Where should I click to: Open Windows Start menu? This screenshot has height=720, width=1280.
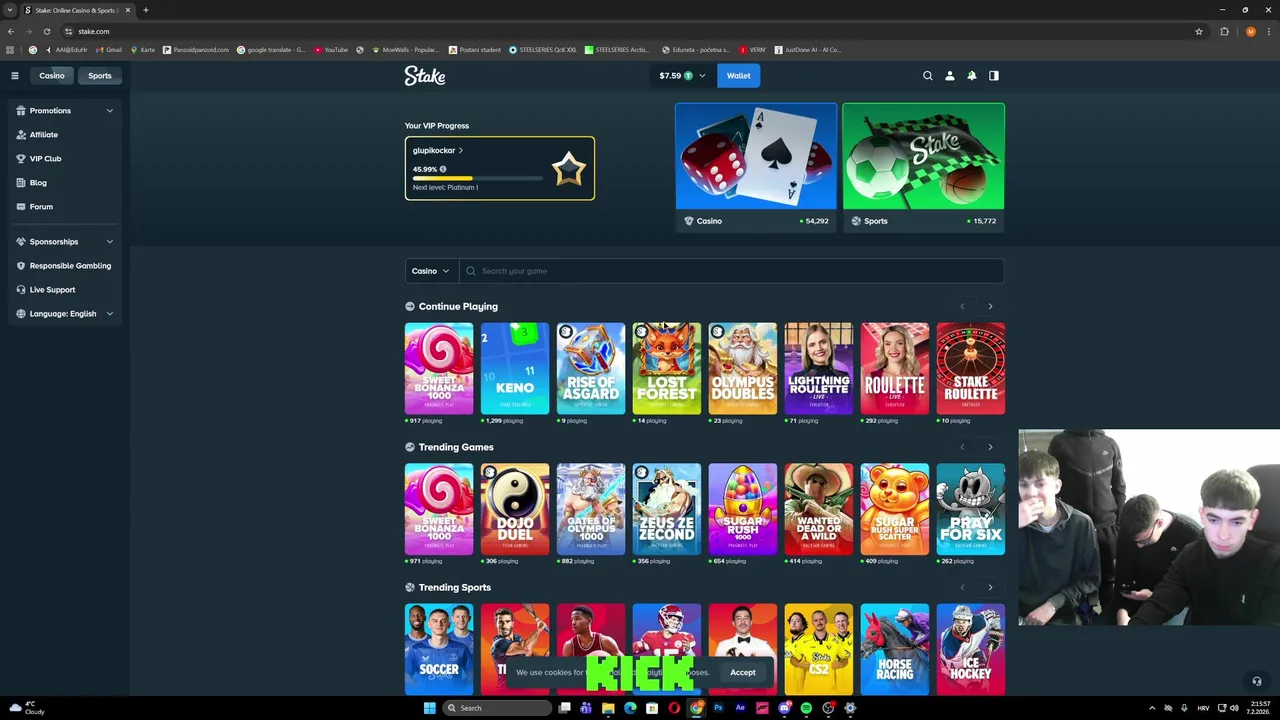(x=430, y=708)
